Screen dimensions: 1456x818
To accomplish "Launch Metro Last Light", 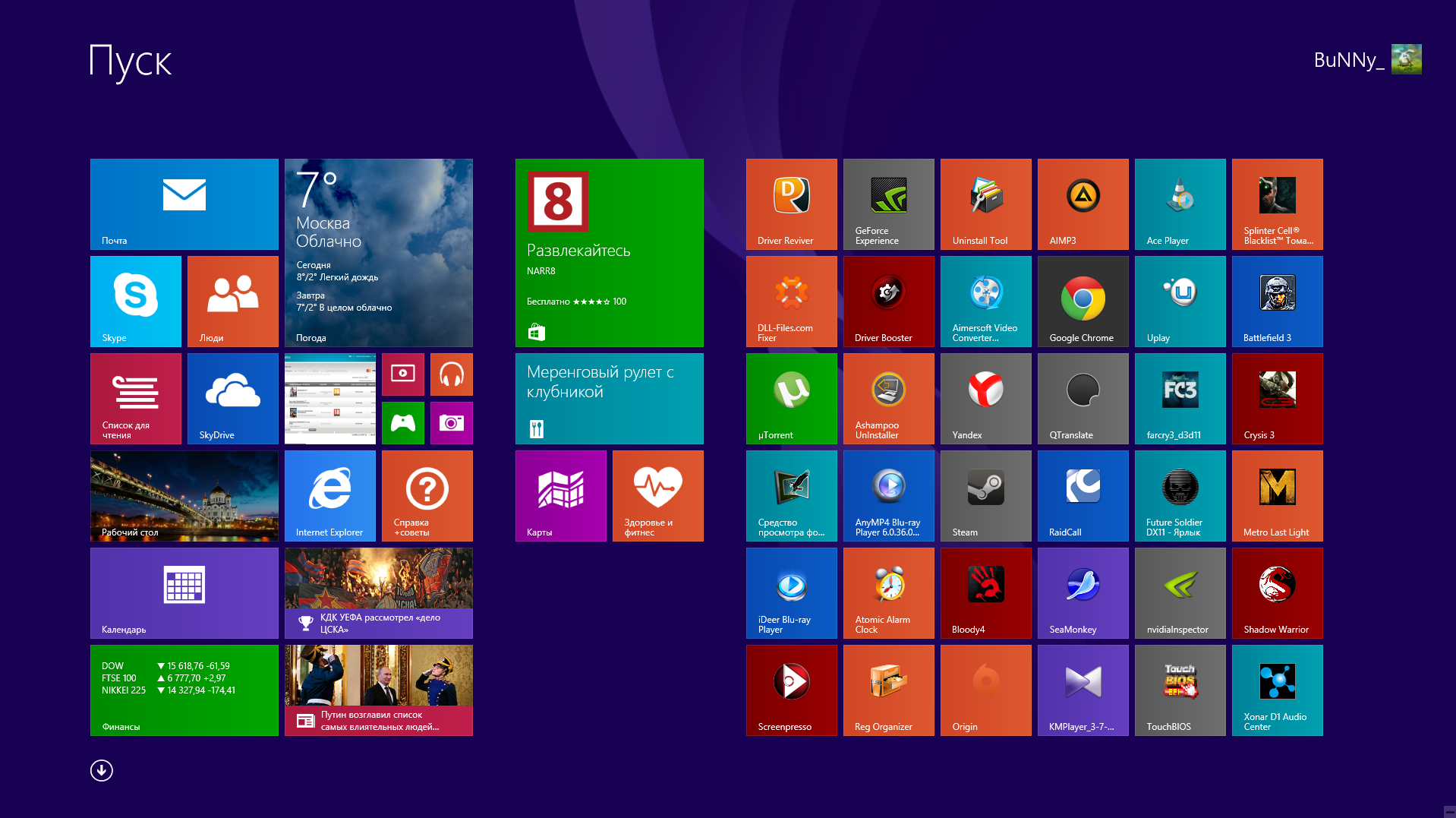I will pyautogui.click(x=1278, y=496).
